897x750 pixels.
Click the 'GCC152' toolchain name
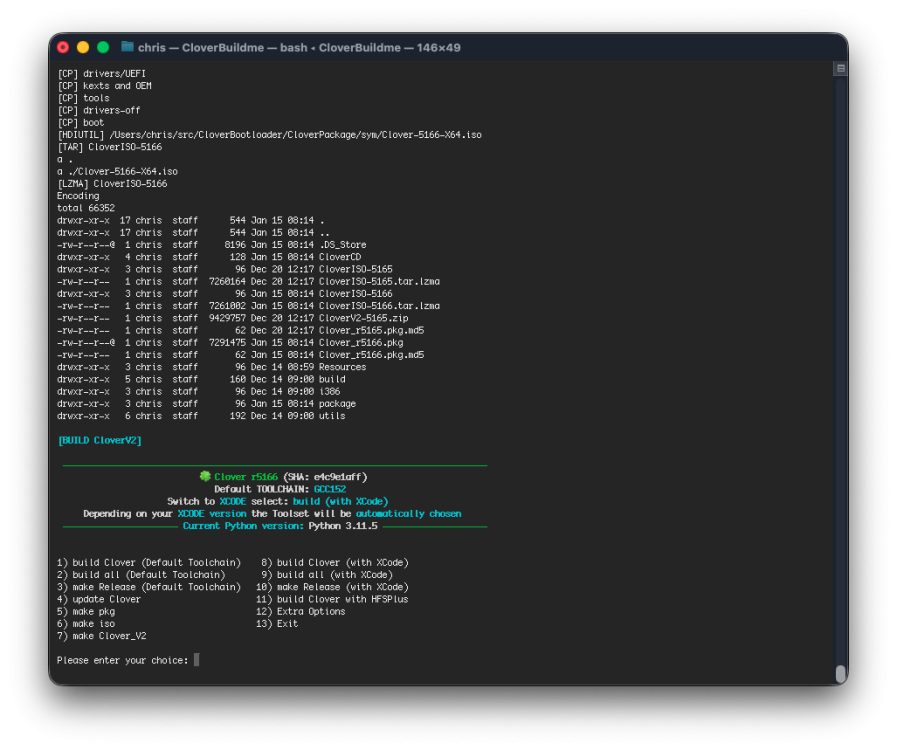point(330,489)
